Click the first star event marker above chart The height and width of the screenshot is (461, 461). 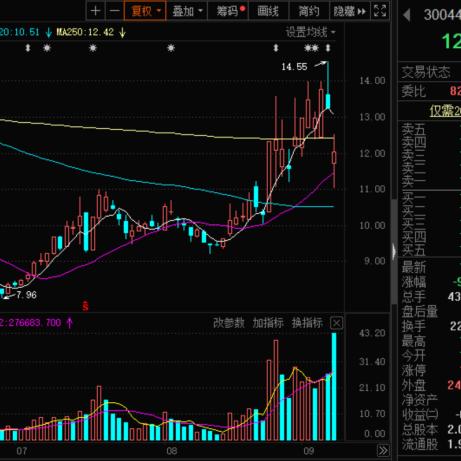47,48
